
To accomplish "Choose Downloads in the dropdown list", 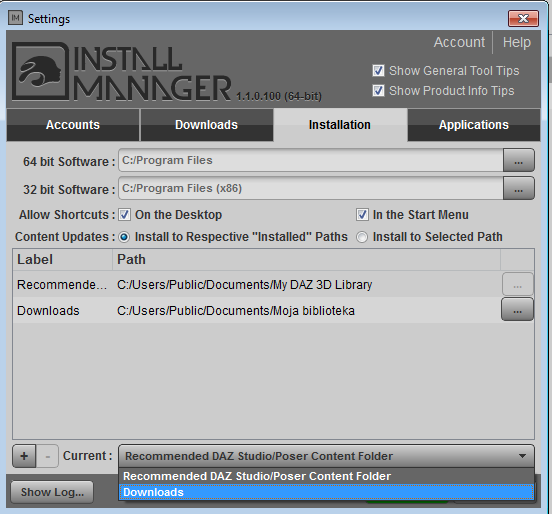I will pos(326,492).
